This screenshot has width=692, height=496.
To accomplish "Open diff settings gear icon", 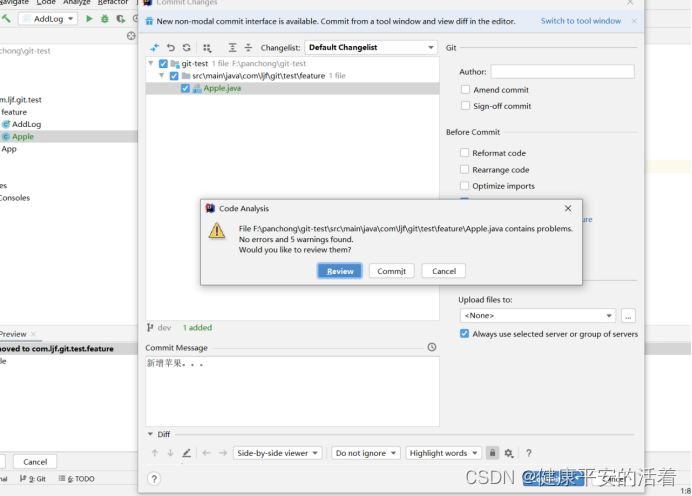I will point(509,453).
